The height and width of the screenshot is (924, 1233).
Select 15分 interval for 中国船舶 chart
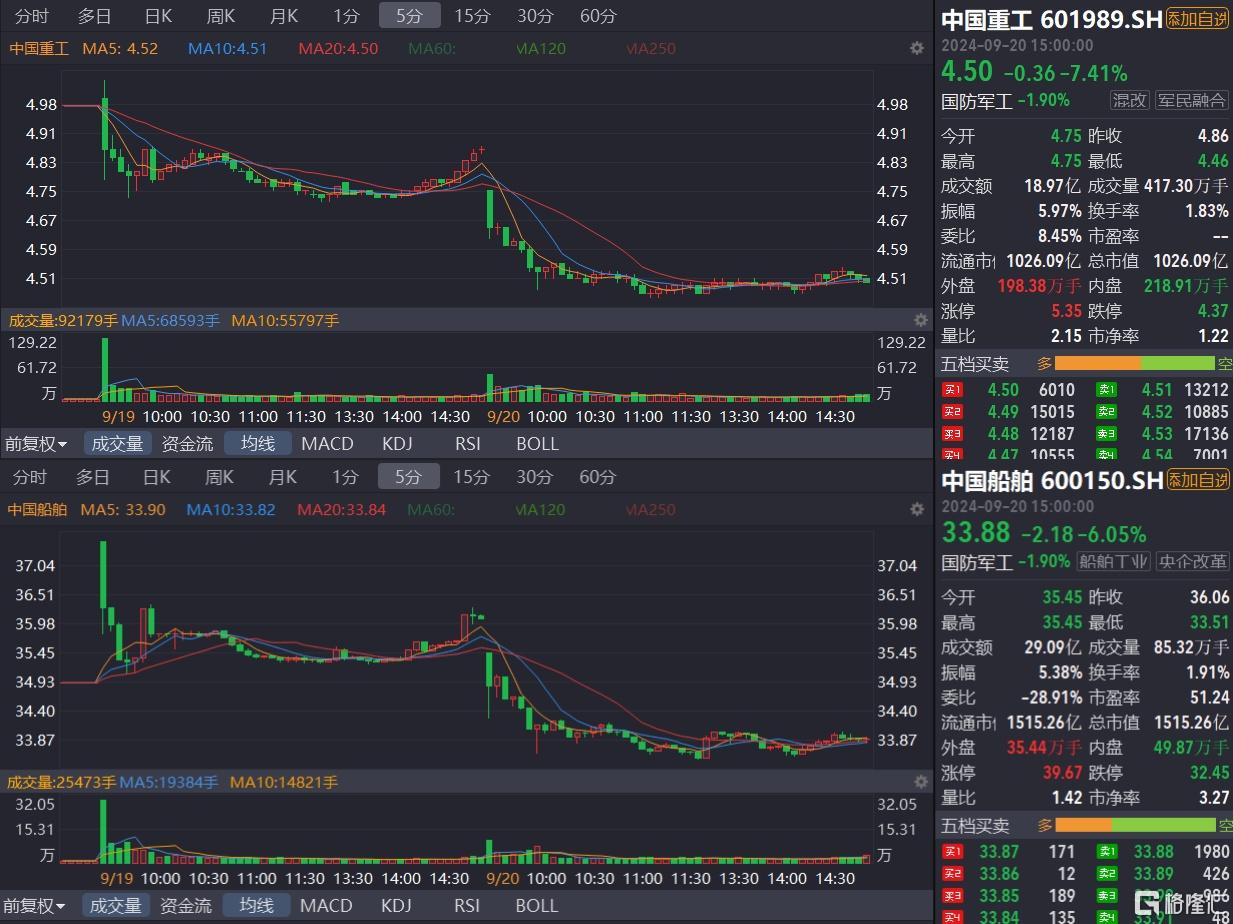[472, 477]
